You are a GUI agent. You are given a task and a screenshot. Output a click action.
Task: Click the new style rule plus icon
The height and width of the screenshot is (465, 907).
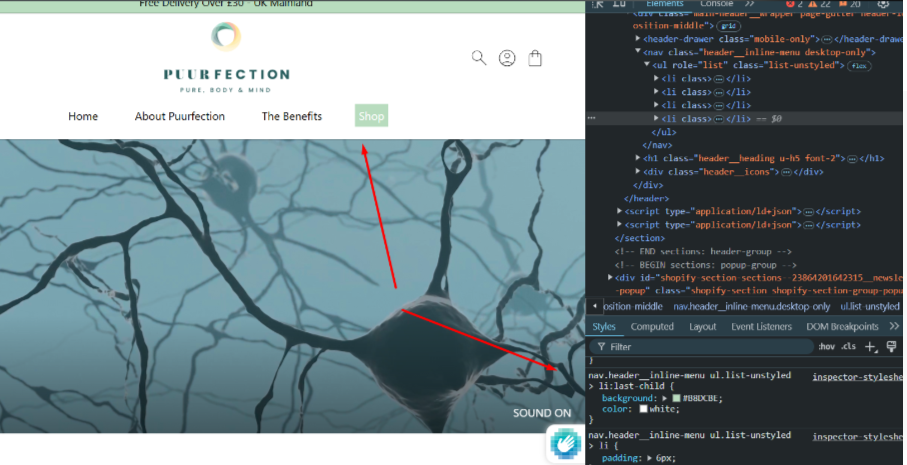[x=871, y=346]
